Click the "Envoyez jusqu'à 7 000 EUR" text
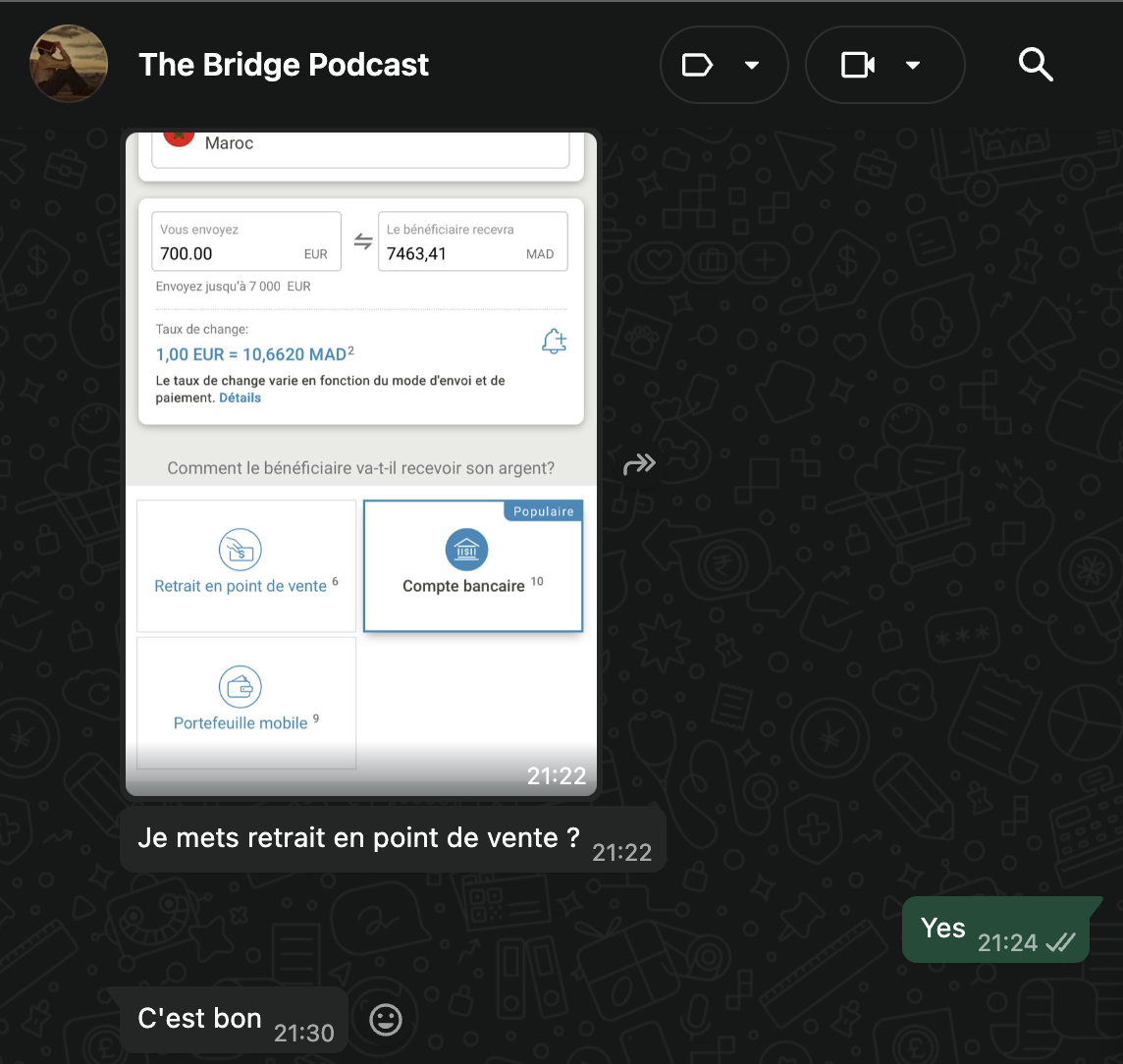Viewport: 1123px width, 1064px height. 234,287
